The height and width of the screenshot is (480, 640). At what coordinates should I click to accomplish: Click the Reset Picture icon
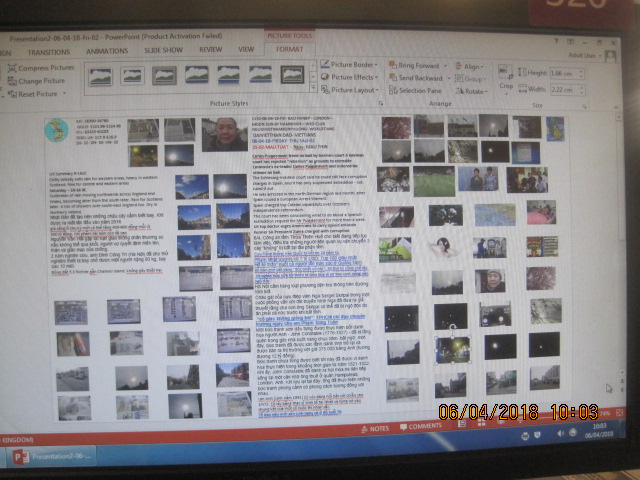pyautogui.click(x=12, y=94)
